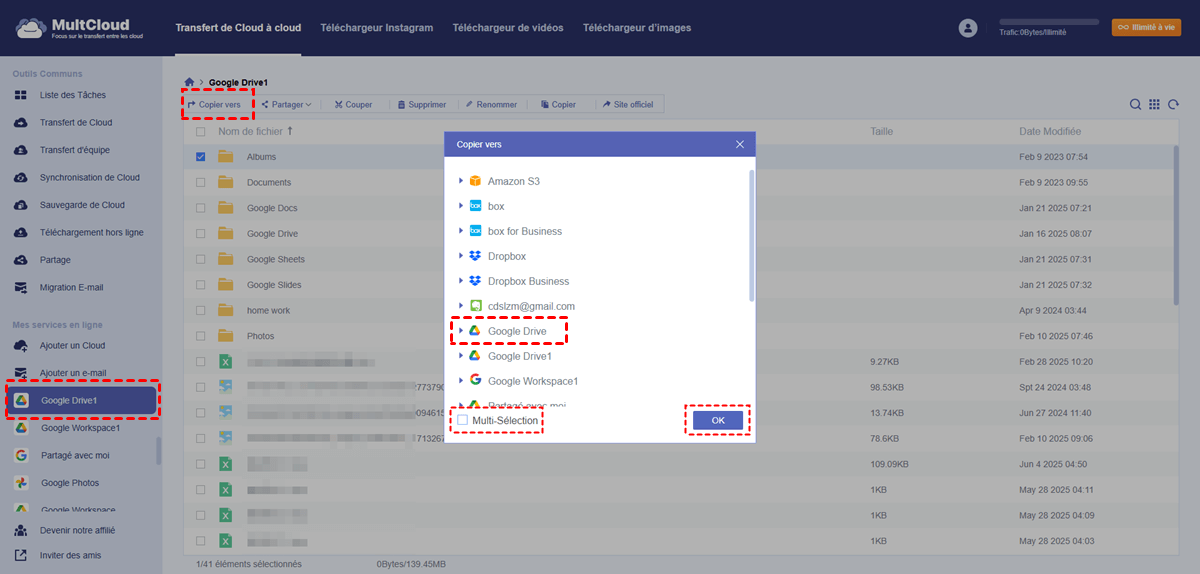The height and width of the screenshot is (574, 1200).
Task: Click Renommer toolbar button
Action: pos(491,104)
